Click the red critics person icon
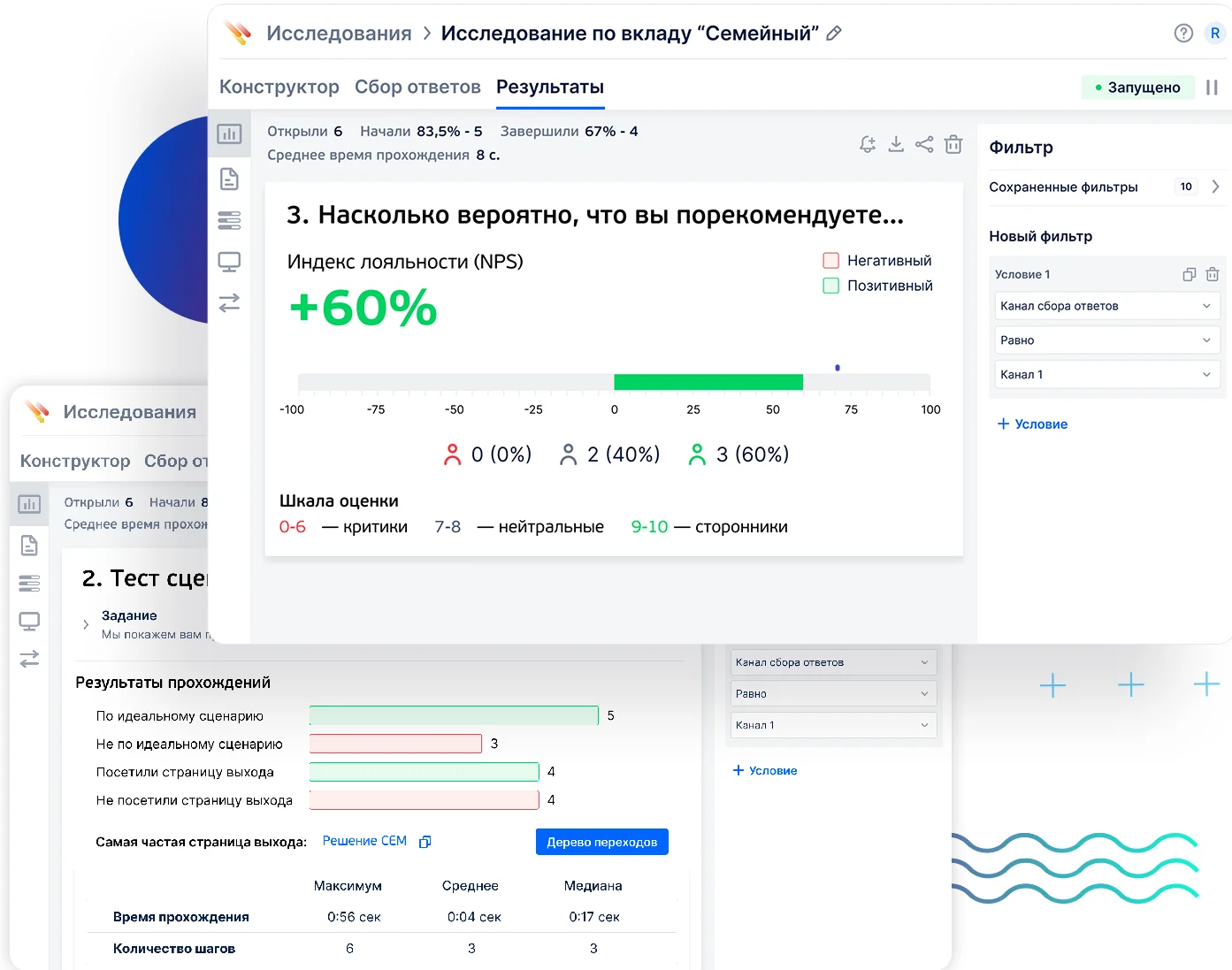The height and width of the screenshot is (970, 1232). point(452,454)
